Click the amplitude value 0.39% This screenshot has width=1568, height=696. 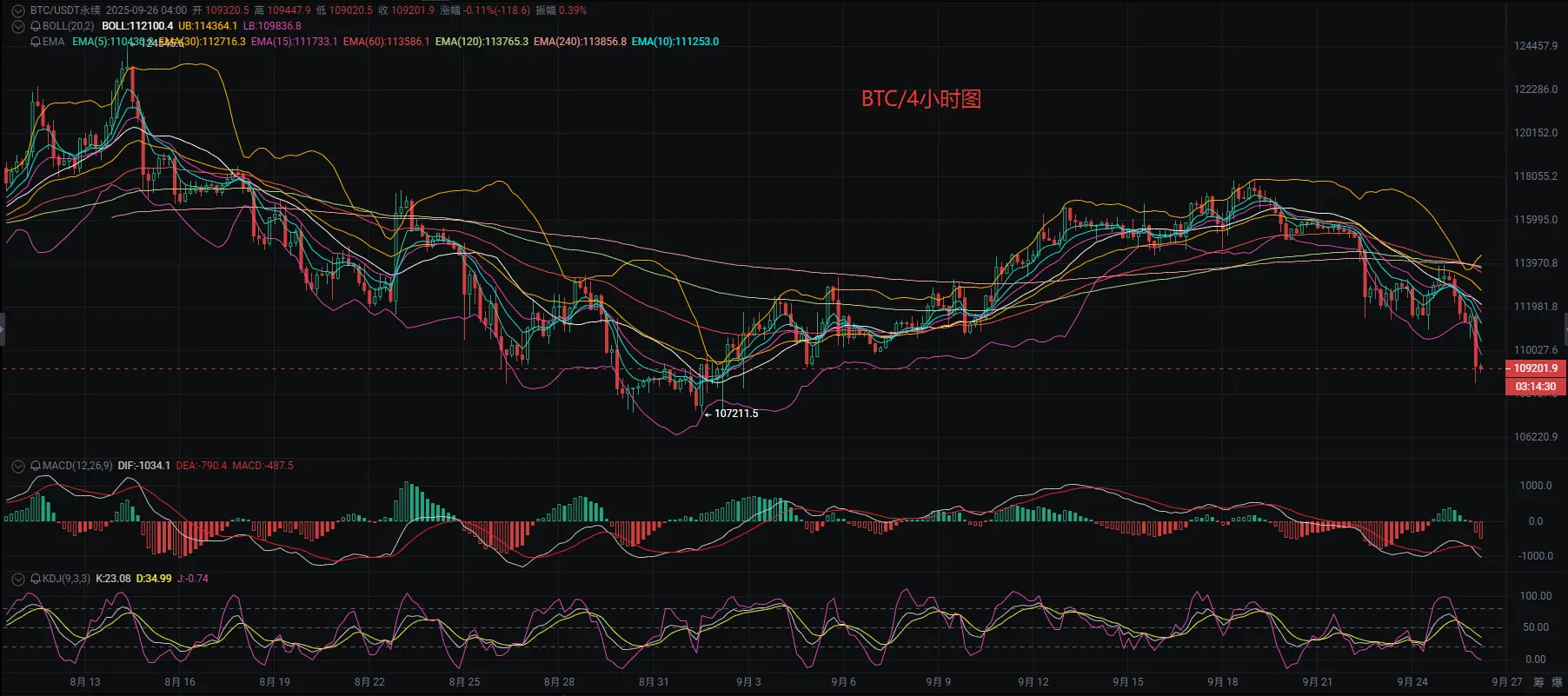click(572, 10)
